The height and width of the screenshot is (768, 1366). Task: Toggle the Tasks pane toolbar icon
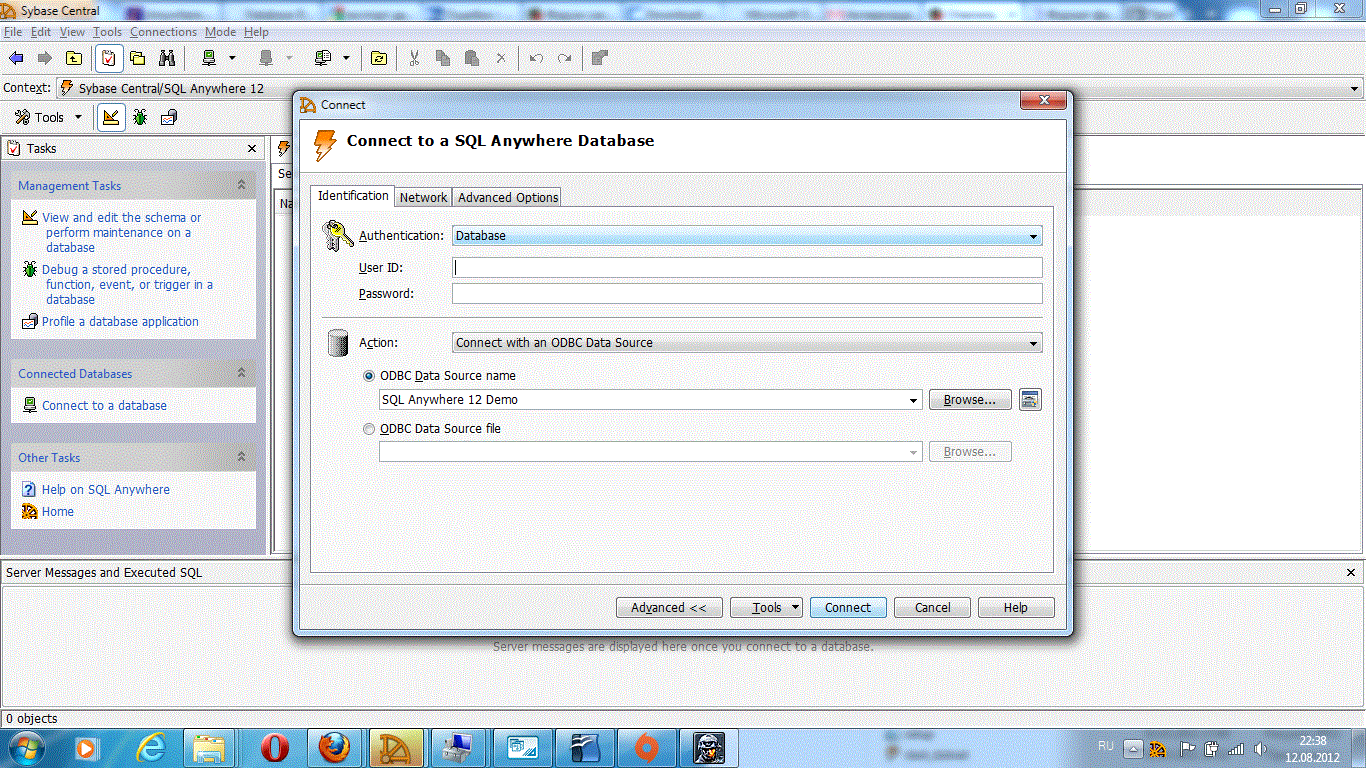(108, 58)
